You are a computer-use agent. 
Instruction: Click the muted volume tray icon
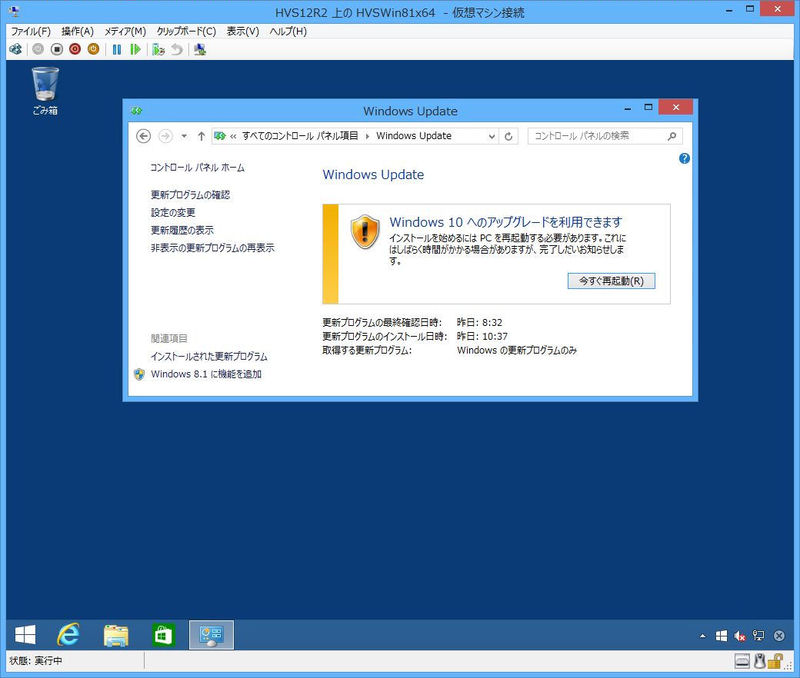tap(740, 636)
